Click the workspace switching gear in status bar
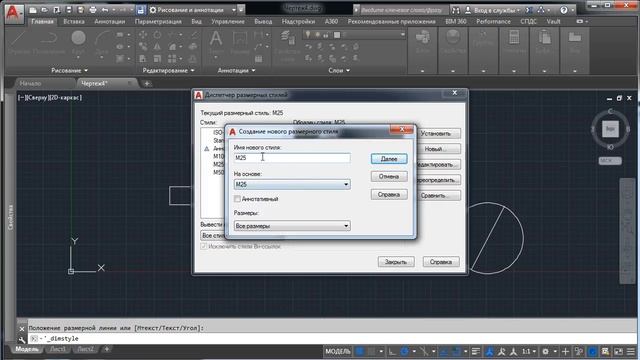The image size is (640, 360). [545, 351]
